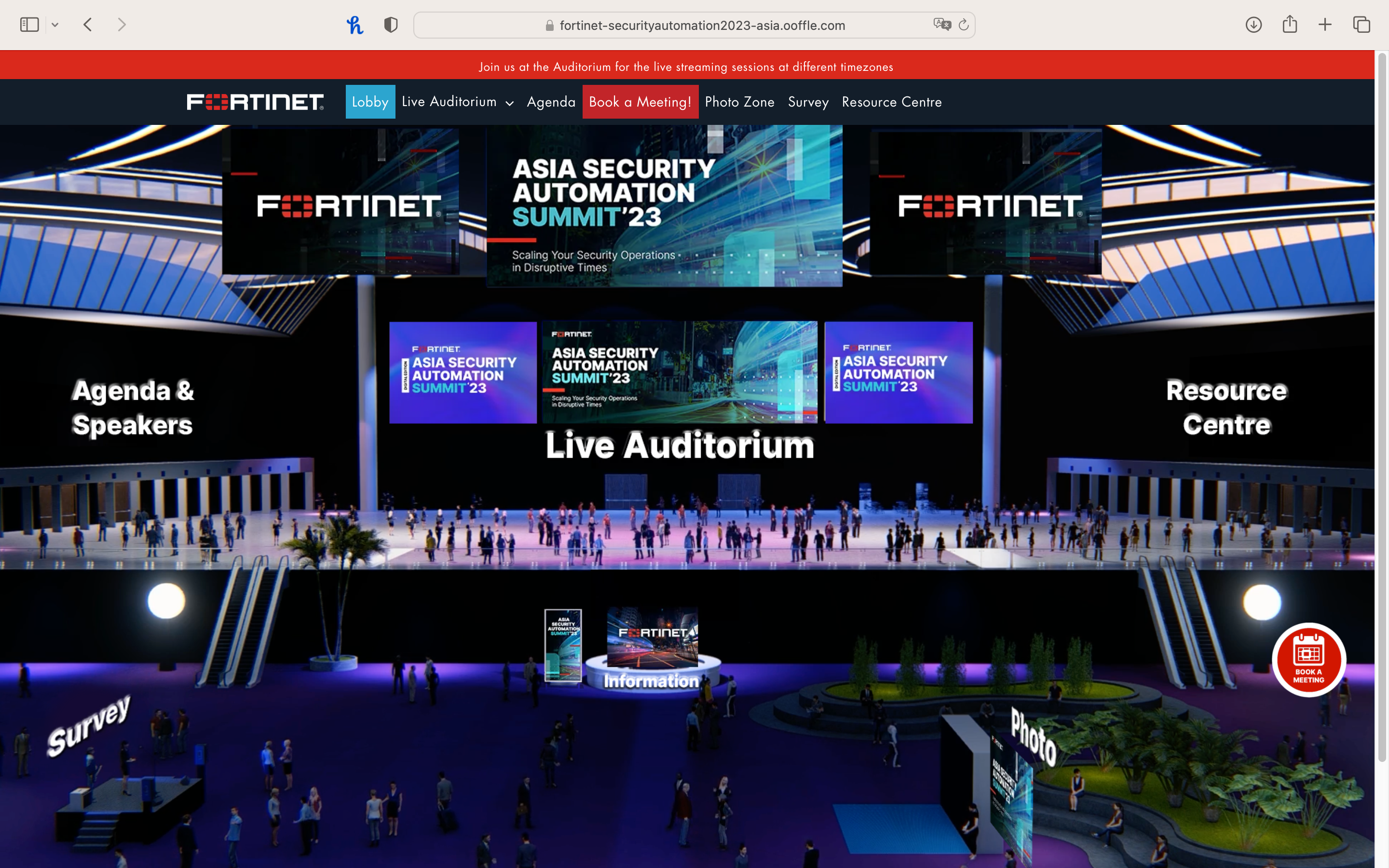The image size is (1389, 868).
Task: Toggle the Safari sidebar
Action: coord(29,24)
